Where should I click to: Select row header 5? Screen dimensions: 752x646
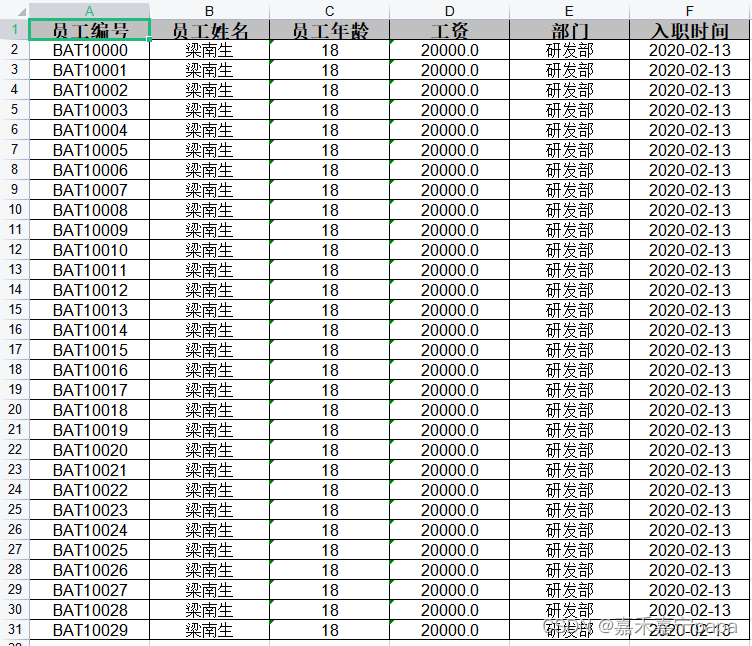tap(14, 110)
